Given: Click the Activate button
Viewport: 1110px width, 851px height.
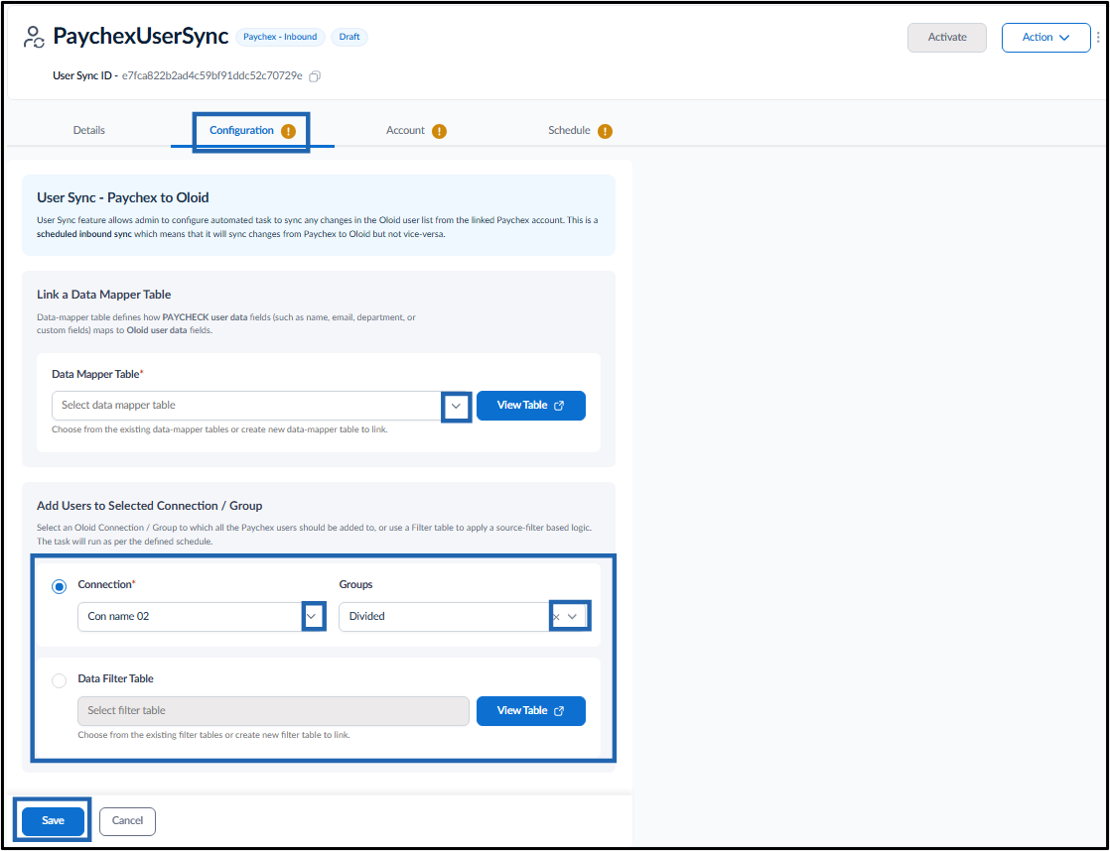Looking at the screenshot, I should click(947, 38).
